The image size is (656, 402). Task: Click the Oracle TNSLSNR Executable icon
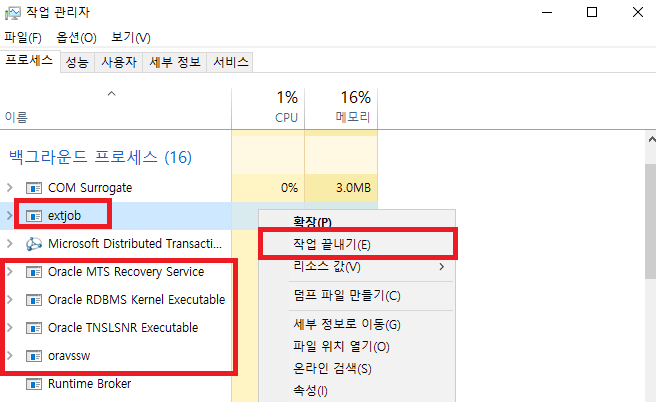pyautogui.click(x=34, y=328)
